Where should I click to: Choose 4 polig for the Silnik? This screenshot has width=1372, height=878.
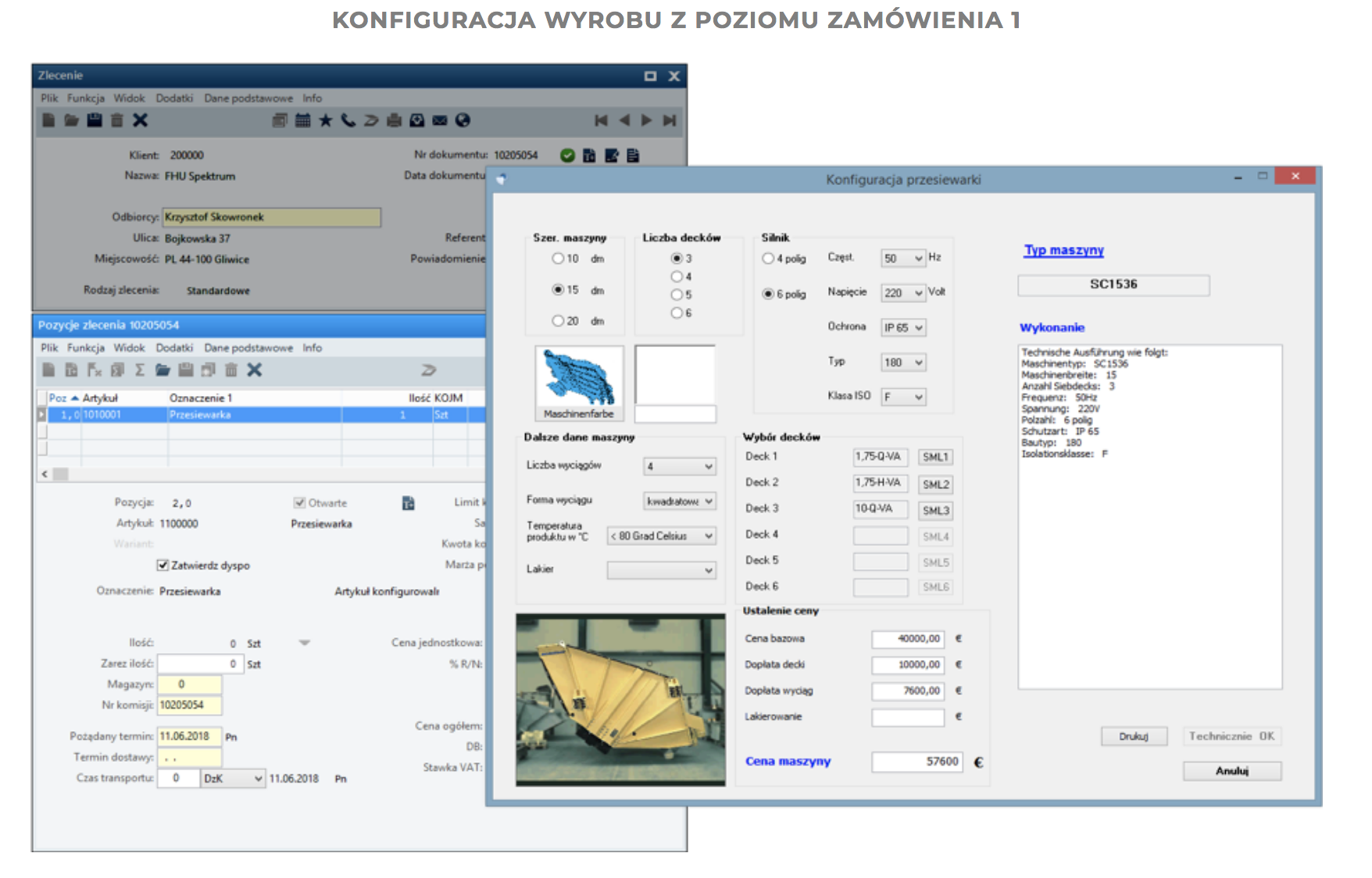pos(767,259)
